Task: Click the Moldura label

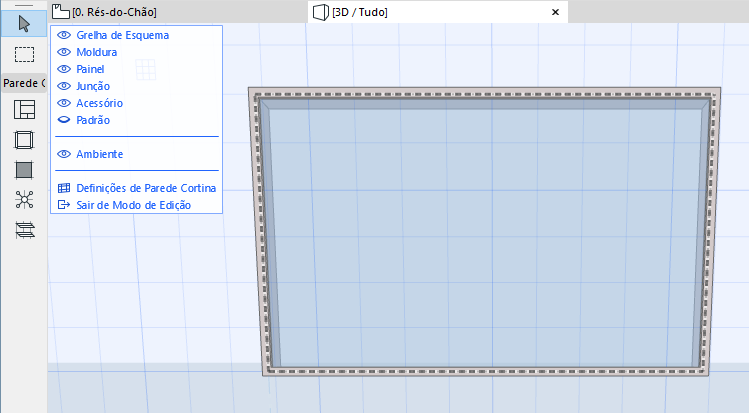Action: coord(96,52)
